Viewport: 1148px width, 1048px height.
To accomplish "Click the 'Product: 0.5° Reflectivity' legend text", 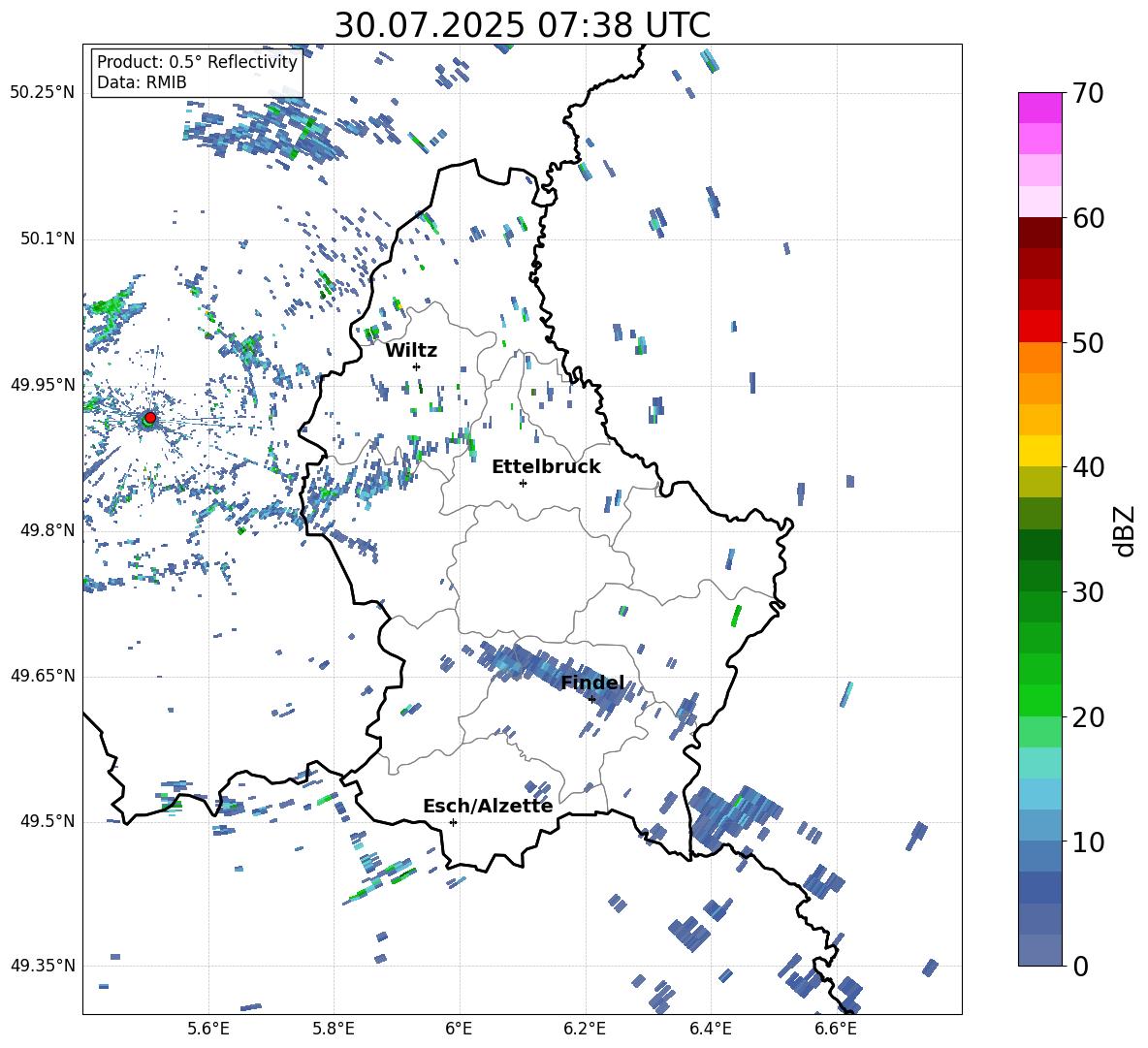I will point(197,62).
